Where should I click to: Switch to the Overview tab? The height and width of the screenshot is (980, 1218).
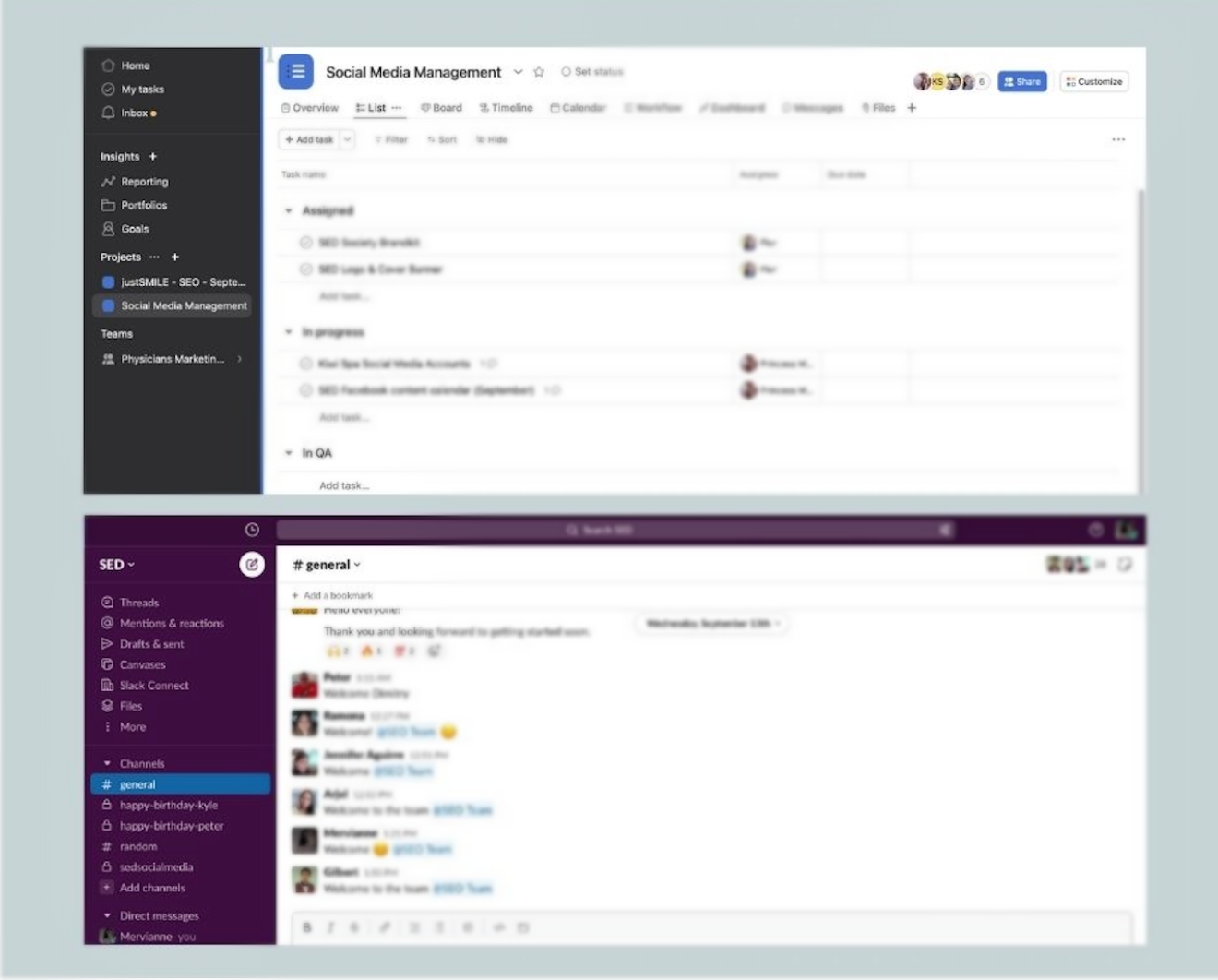[310, 108]
